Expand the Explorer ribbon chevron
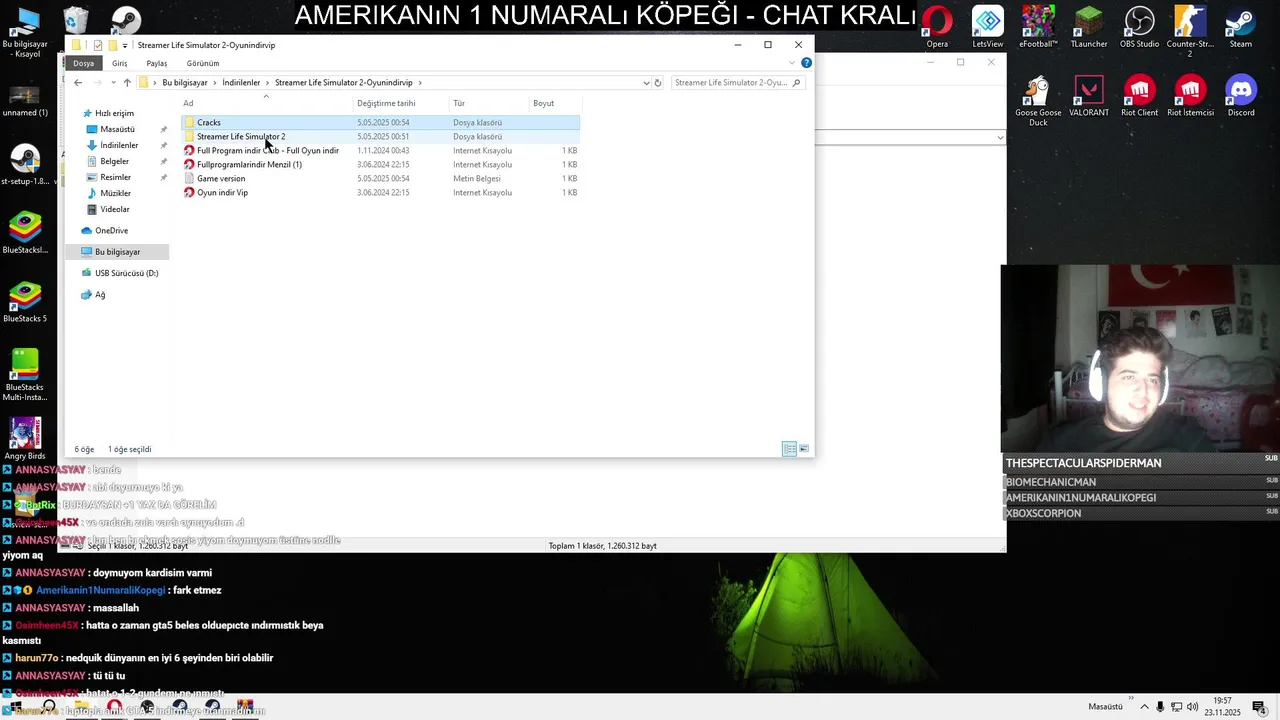This screenshot has width=1280, height=720. coord(793,63)
